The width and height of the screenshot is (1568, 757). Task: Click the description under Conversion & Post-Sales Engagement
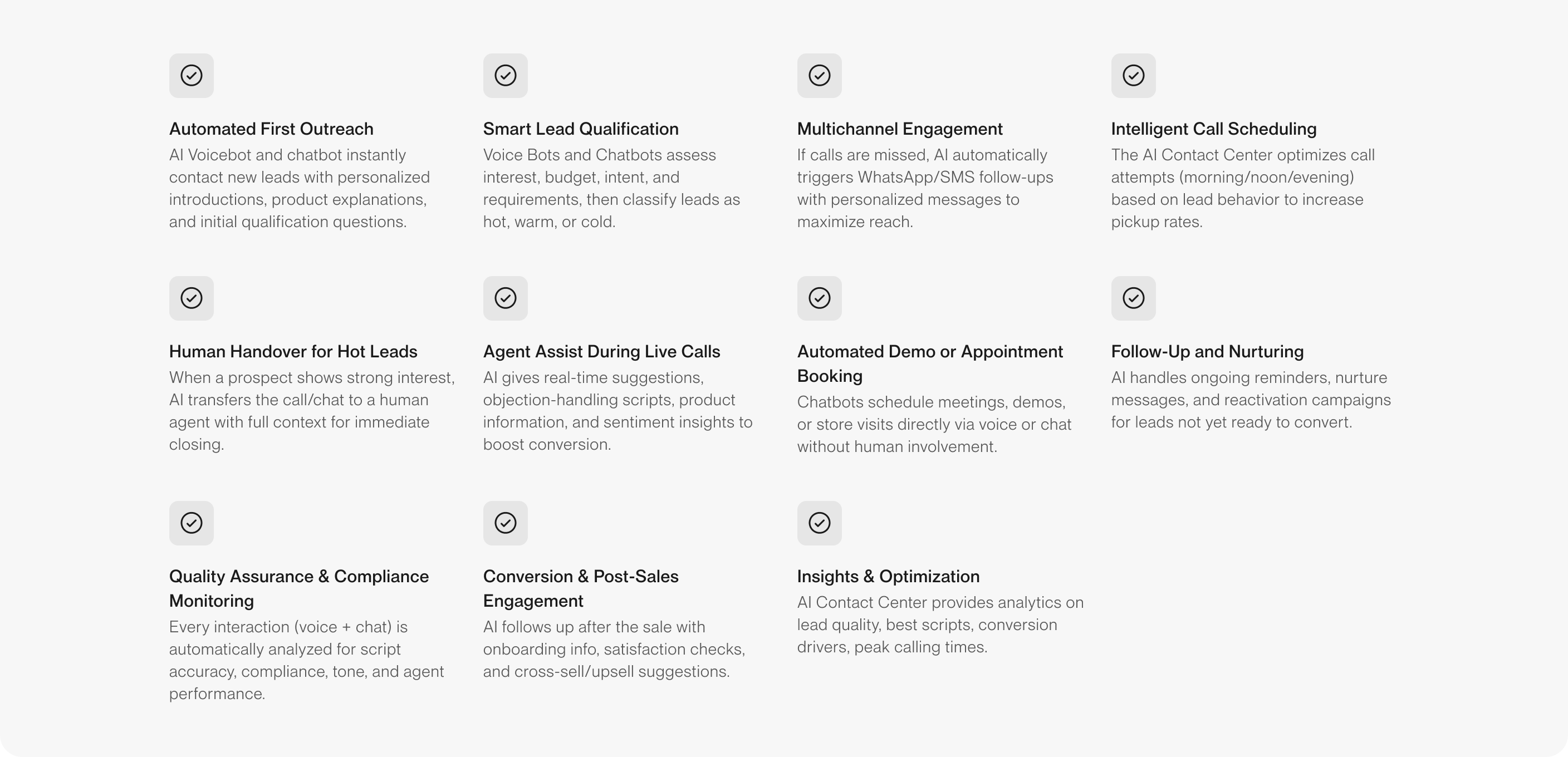pos(614,649)
